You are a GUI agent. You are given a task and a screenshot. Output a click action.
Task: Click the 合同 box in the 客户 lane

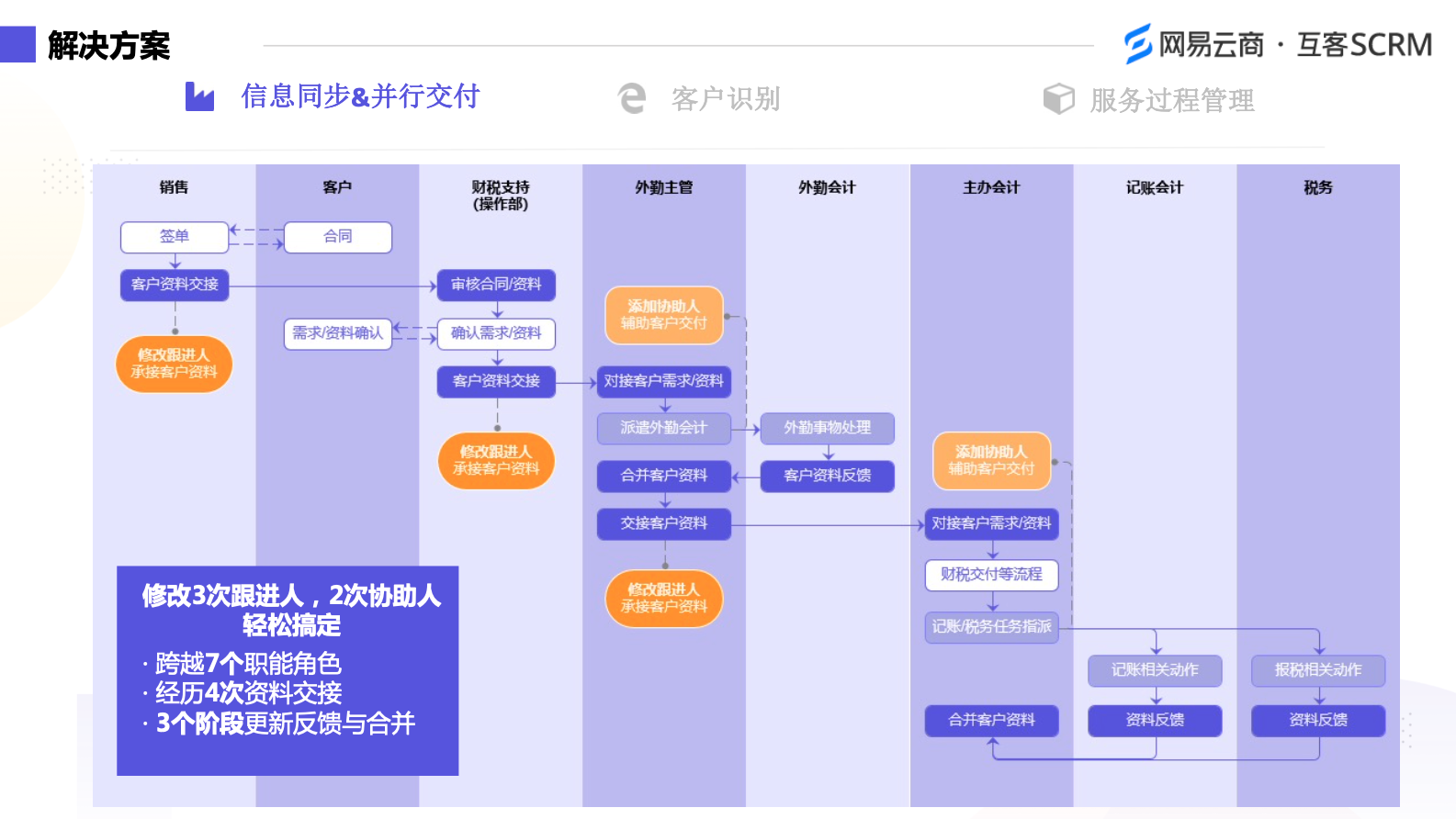coord(338,237)
